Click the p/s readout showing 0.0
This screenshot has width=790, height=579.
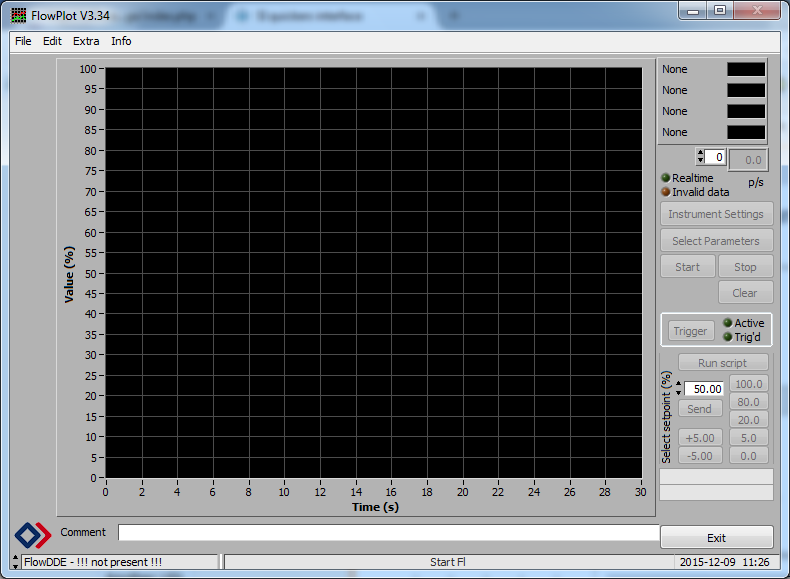748,160
